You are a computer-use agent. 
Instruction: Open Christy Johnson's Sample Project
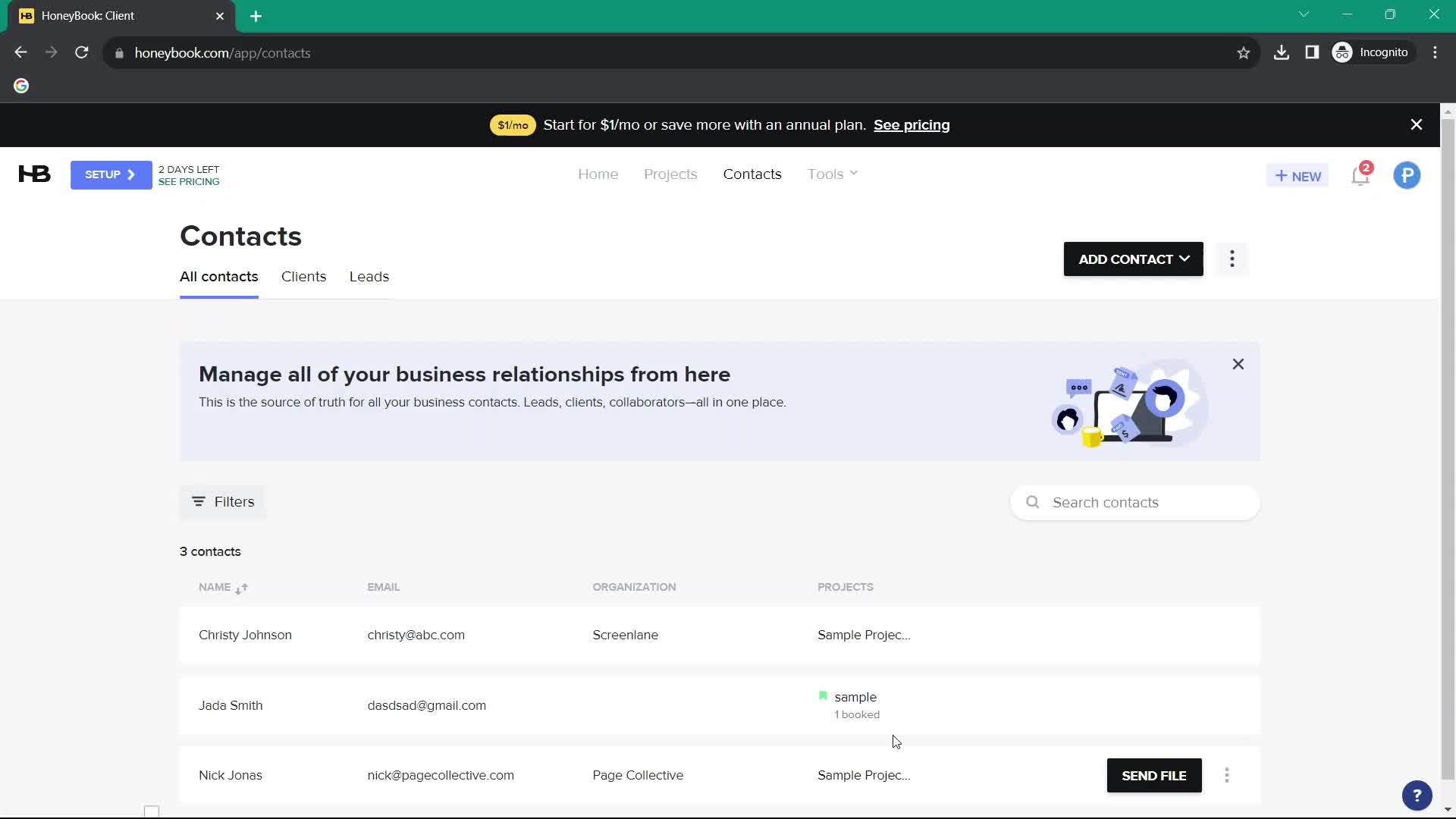coord(864,635)
